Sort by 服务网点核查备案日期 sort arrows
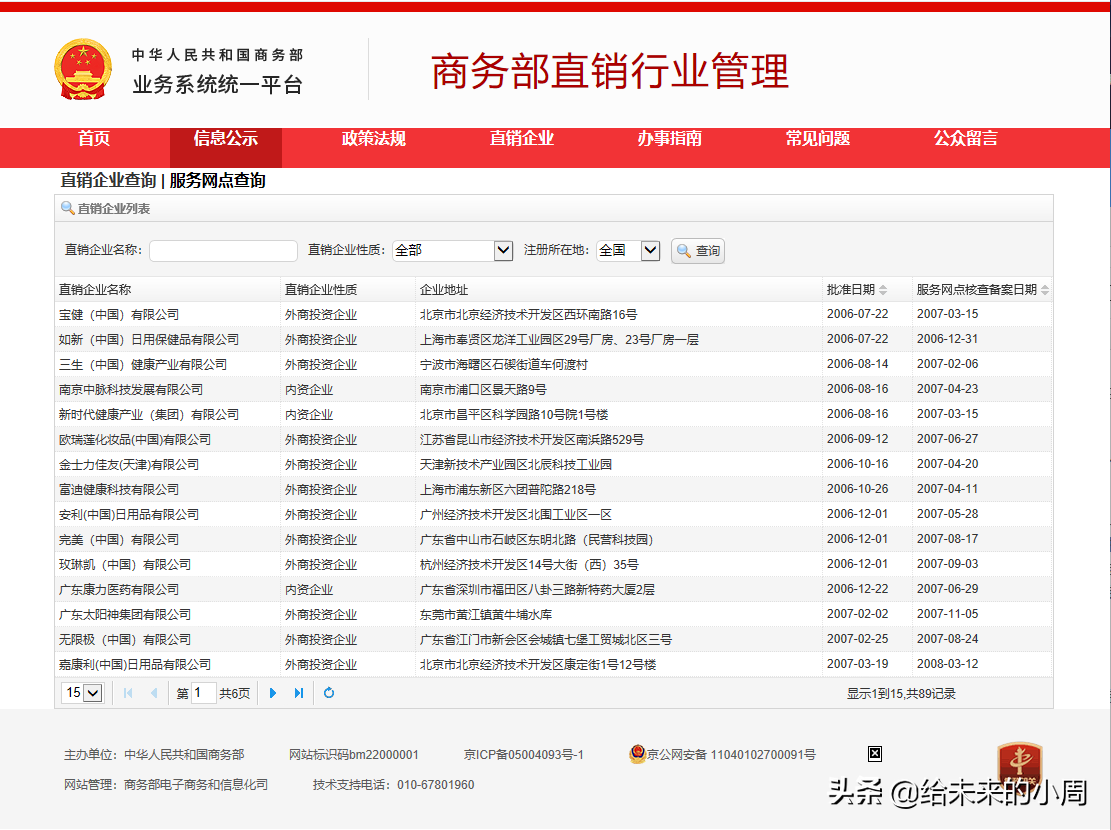This screenshot has width=1111, height=830. [x=1045, y=290]
